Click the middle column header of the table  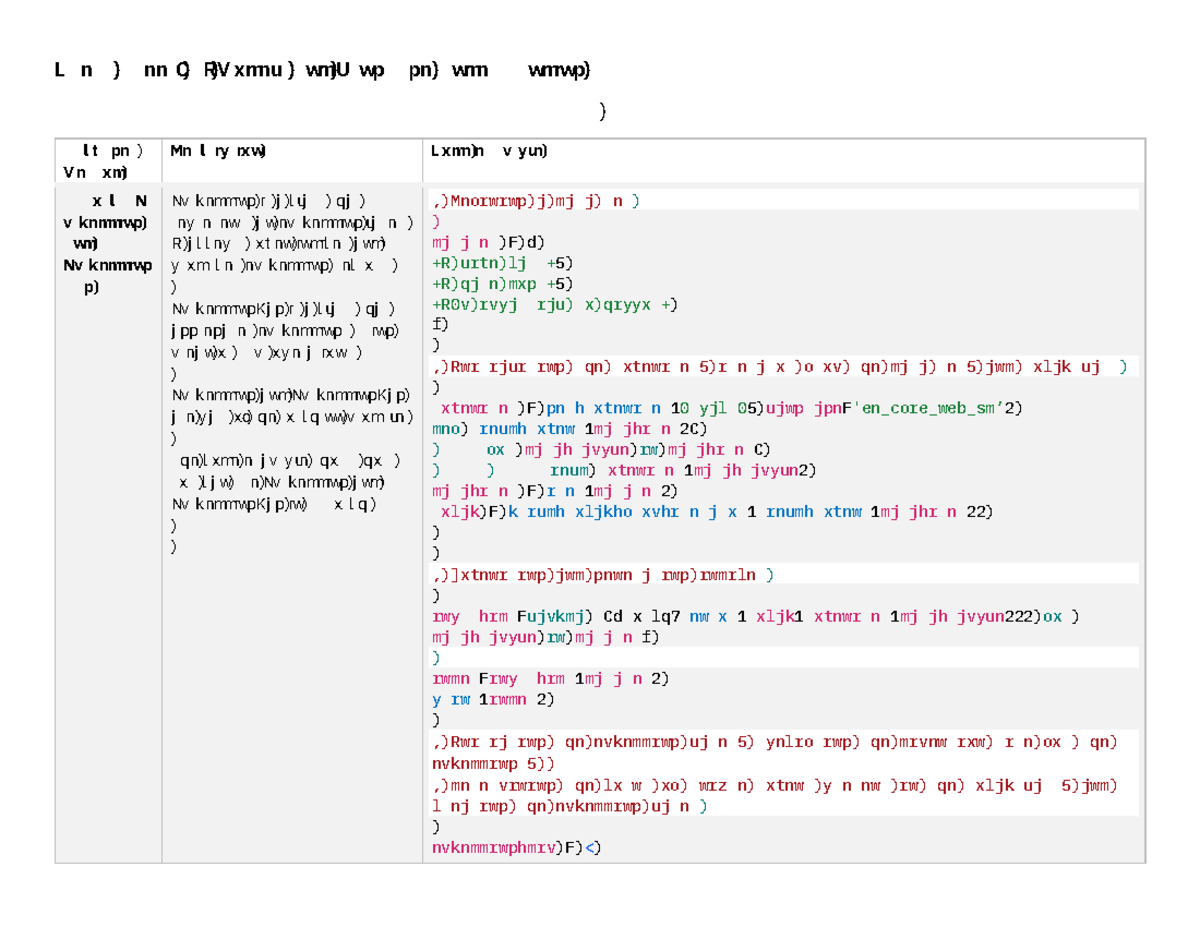coord(218,150)
